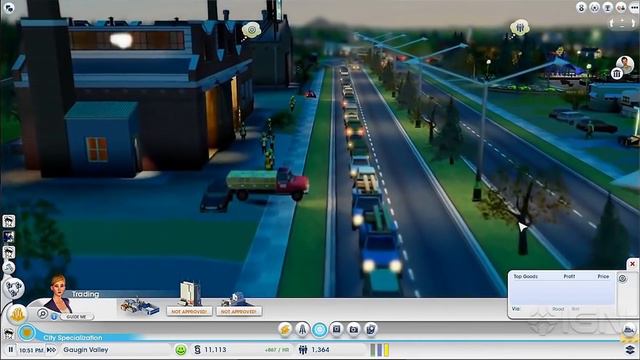Click the GUIDE ME button
Screen dimensions: 640x360
point(77,317)
